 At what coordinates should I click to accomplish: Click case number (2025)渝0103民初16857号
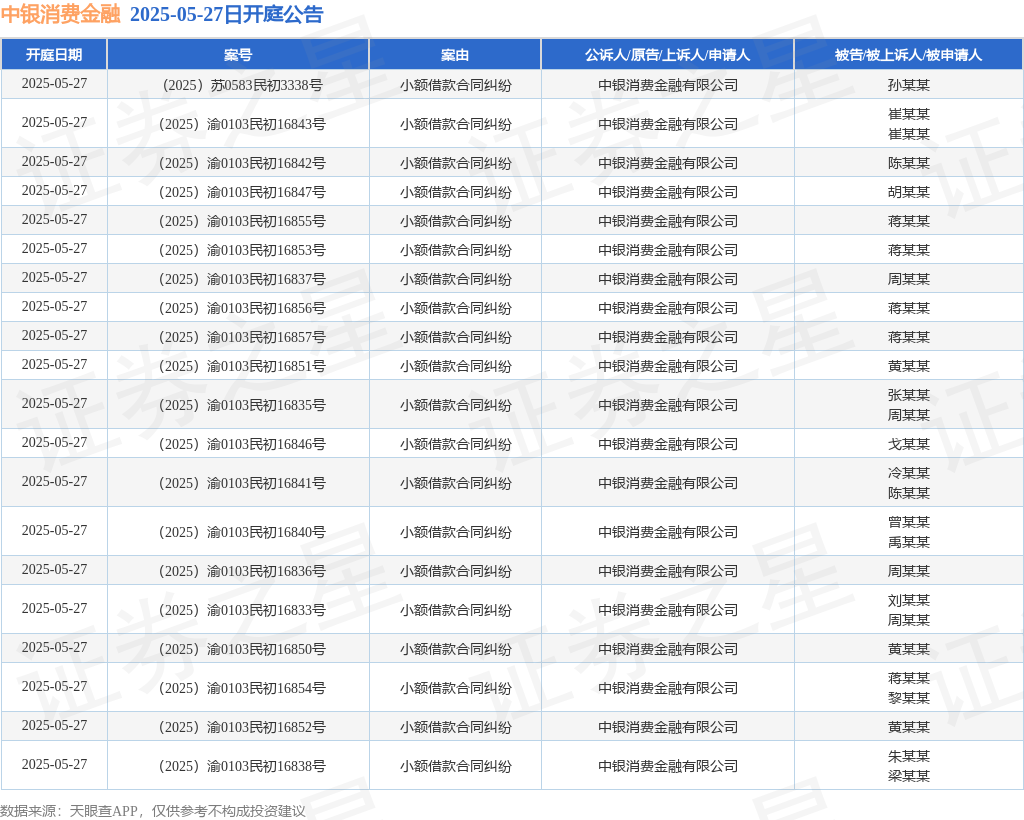pos(242,337)
